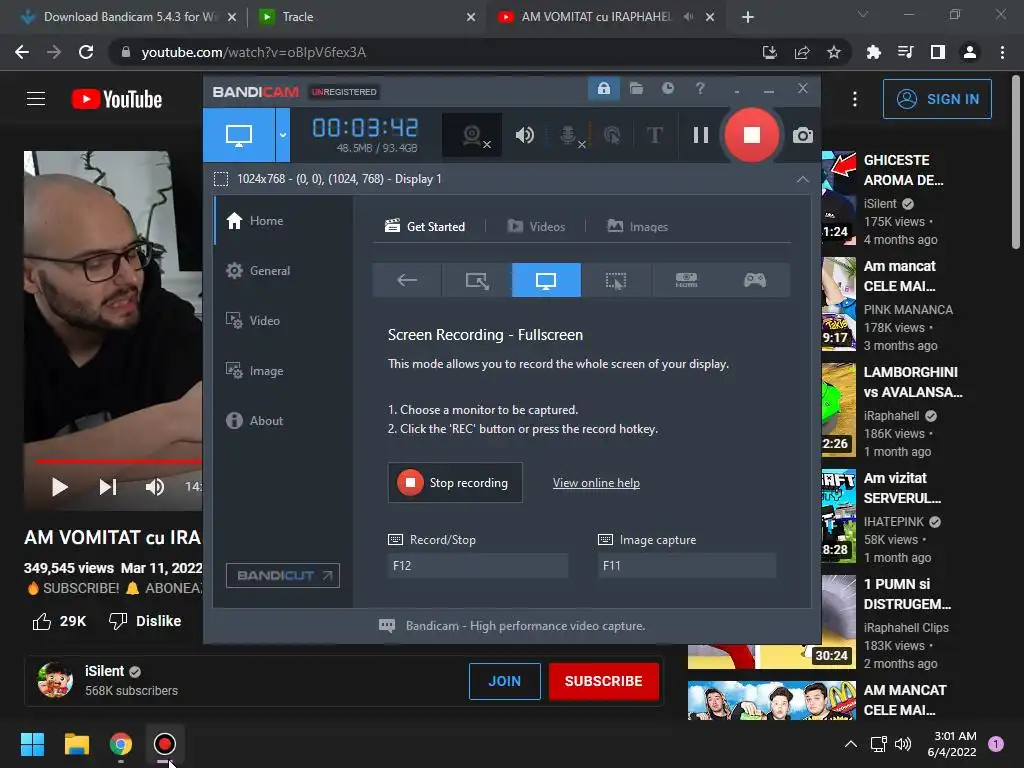1024x768 pixels.
Task: Select rectangle on screen mode icon
Action: (477, 280)
